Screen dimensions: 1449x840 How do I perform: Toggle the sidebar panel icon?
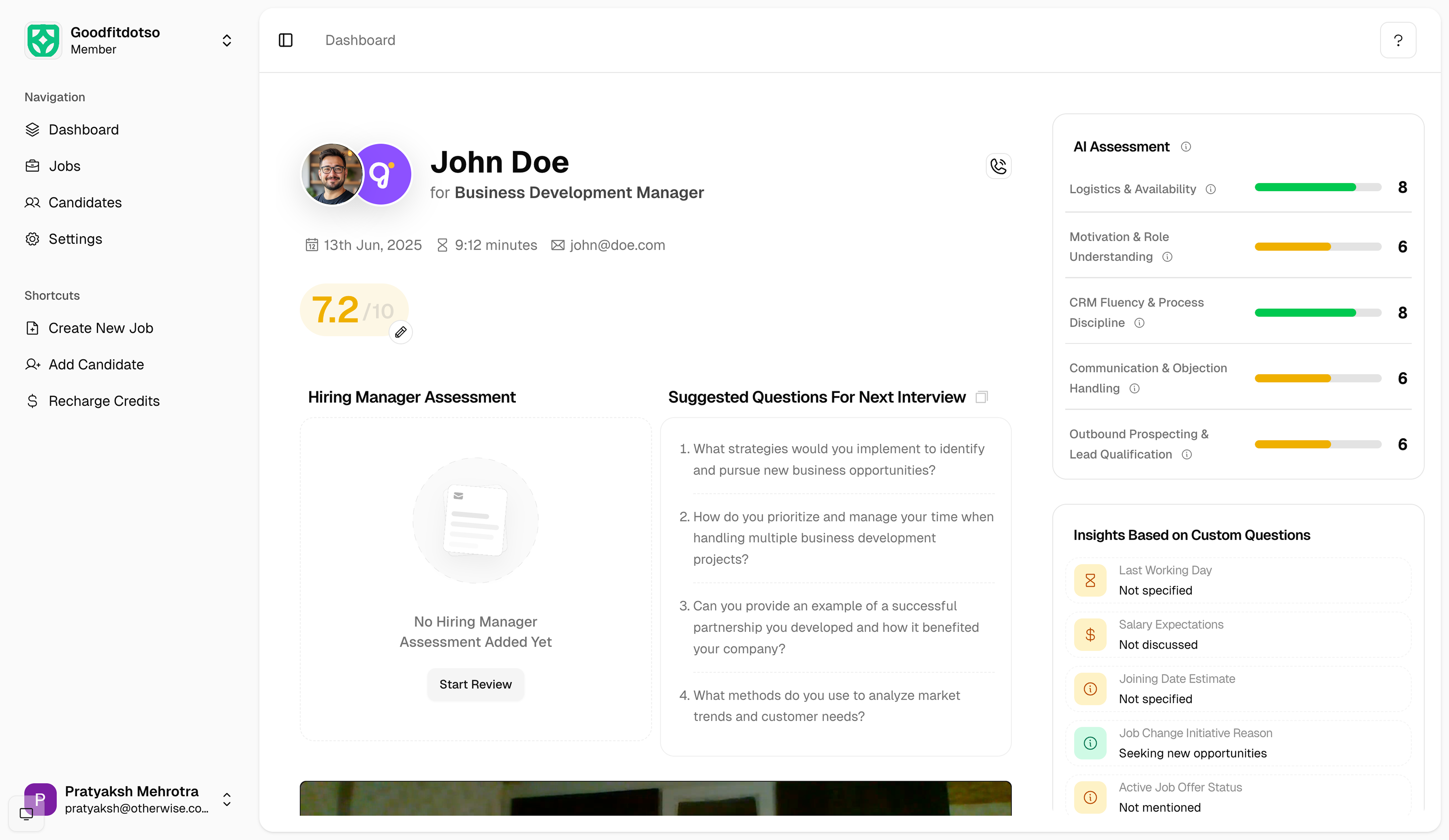286,40
